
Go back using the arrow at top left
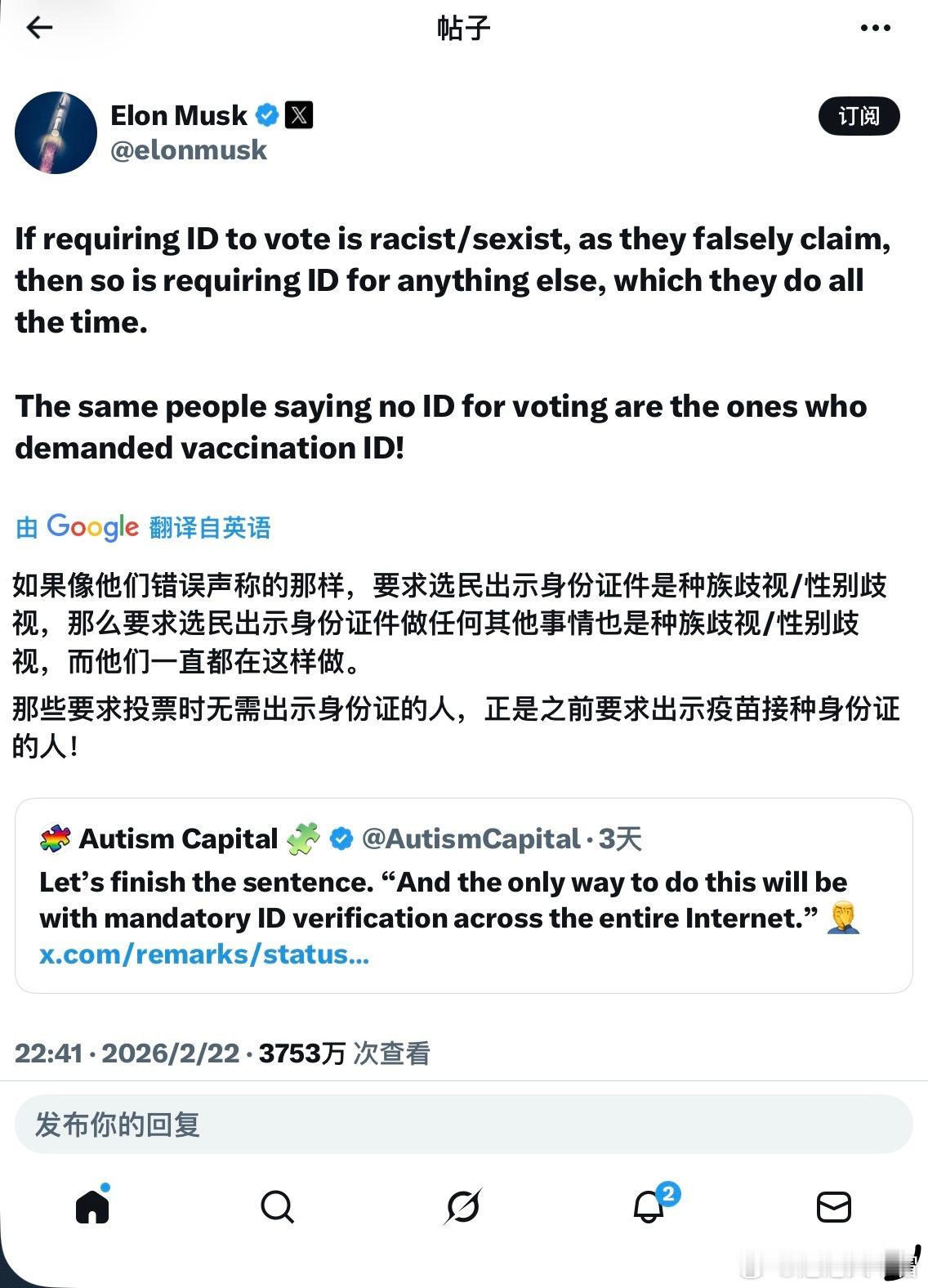click(40, 27)
